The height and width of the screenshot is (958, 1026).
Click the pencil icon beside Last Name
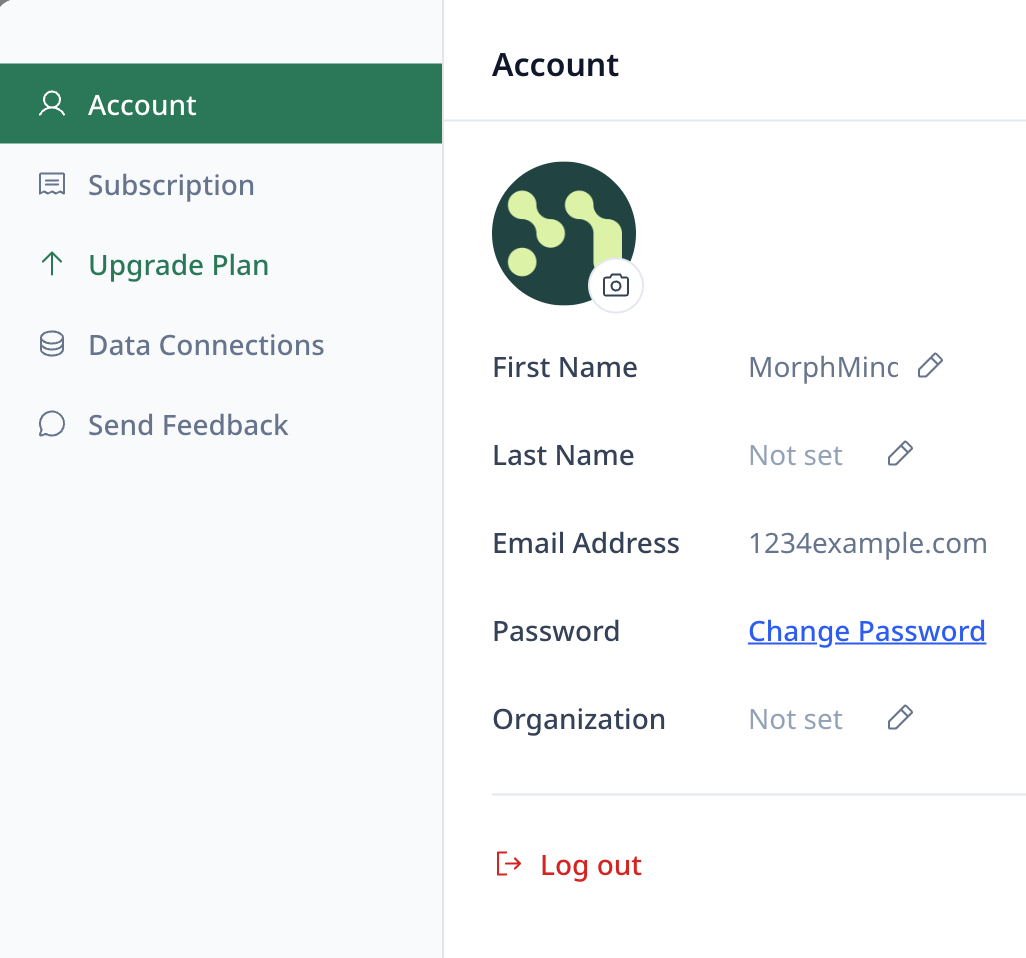(x=900, y=455)
